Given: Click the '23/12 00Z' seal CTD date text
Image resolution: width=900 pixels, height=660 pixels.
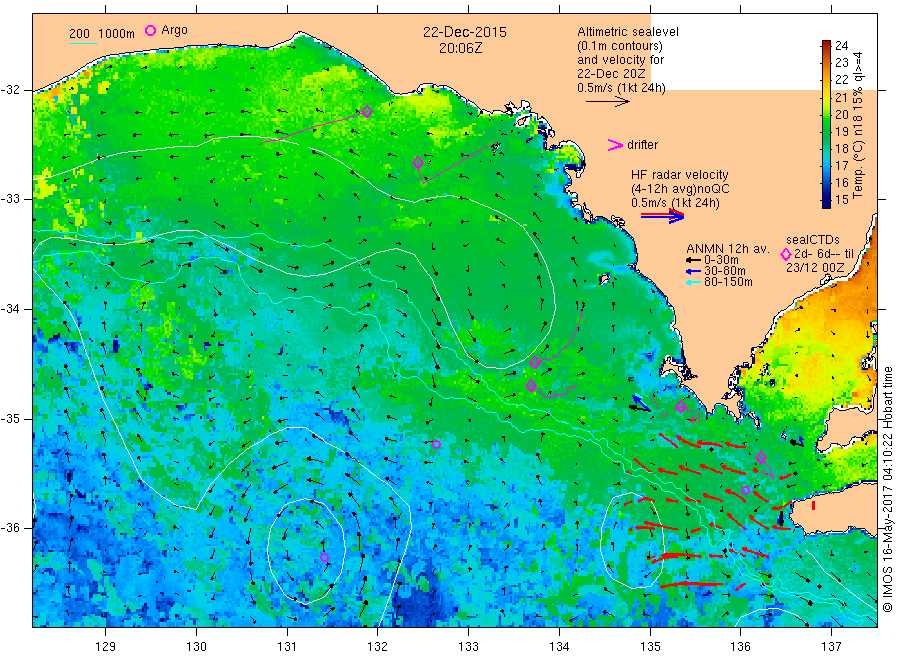Looking at the screenshot, I should click(x=815, y=268).
